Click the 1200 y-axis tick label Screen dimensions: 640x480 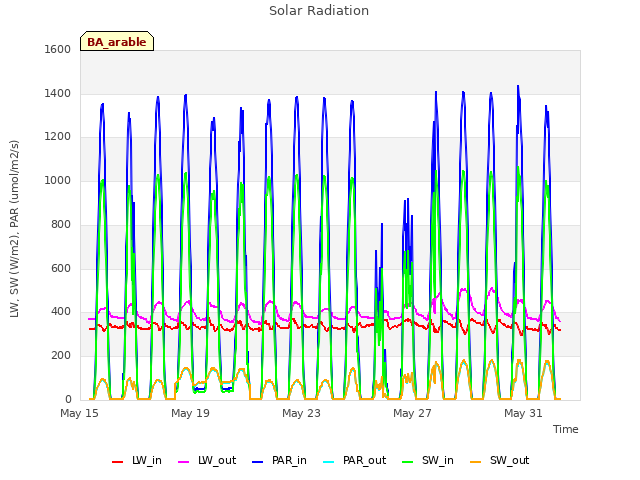58,137
